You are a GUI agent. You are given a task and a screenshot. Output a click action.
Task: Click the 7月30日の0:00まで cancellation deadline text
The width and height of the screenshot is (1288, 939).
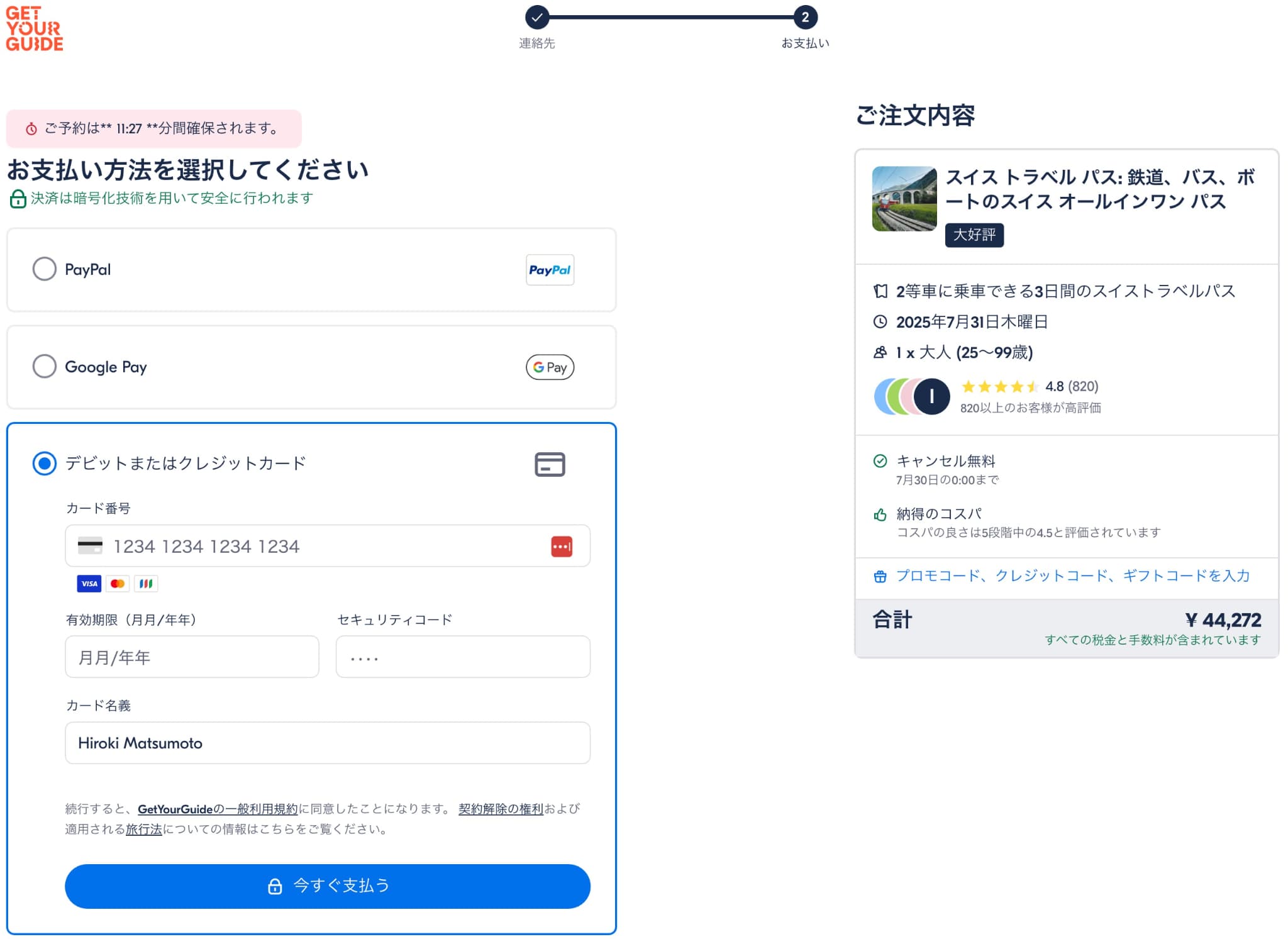[947, 480]
